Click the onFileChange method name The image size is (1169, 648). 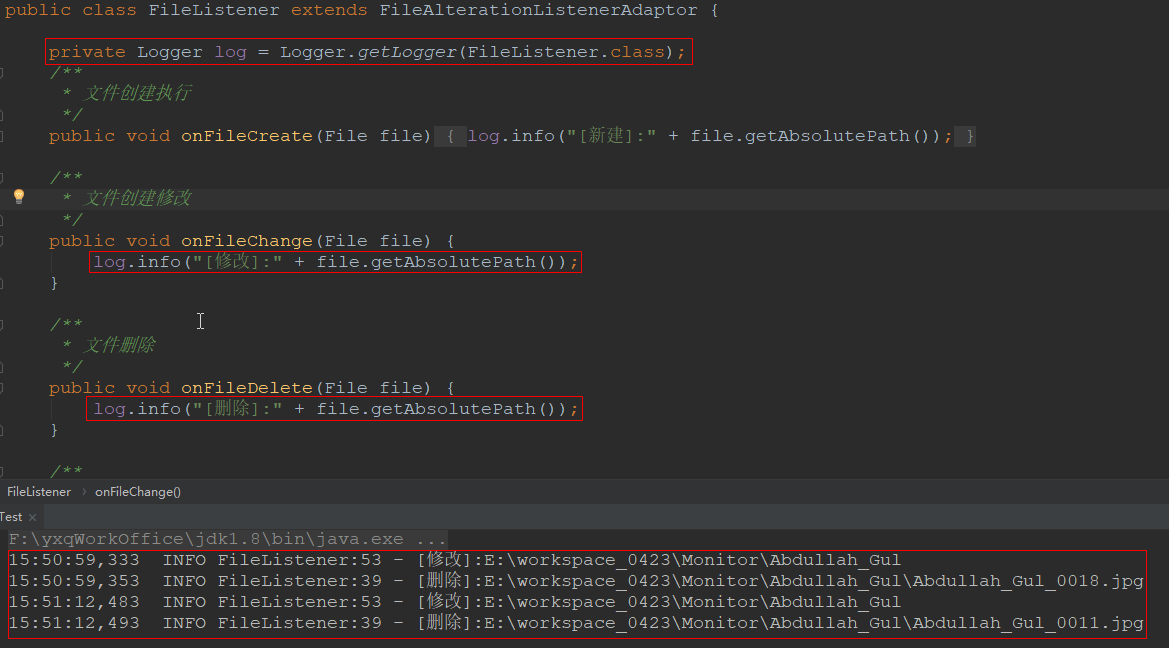pyautogui.click(x=247, y=242)
